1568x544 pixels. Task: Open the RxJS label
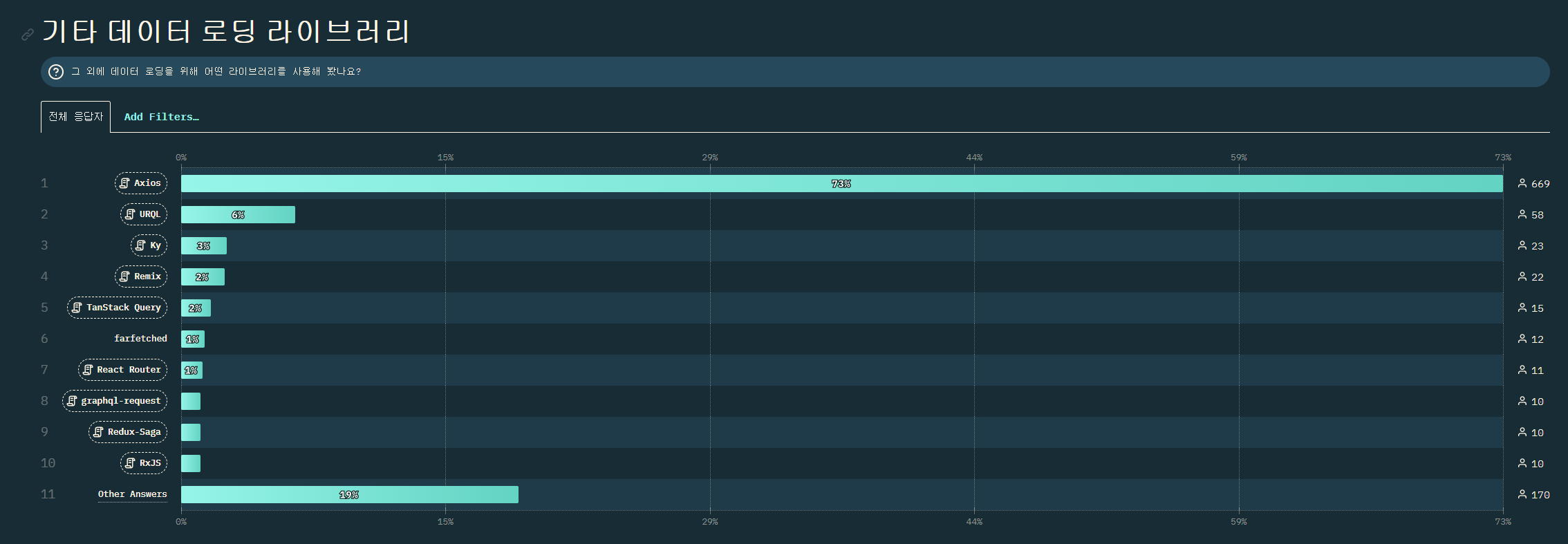(144, 463)
